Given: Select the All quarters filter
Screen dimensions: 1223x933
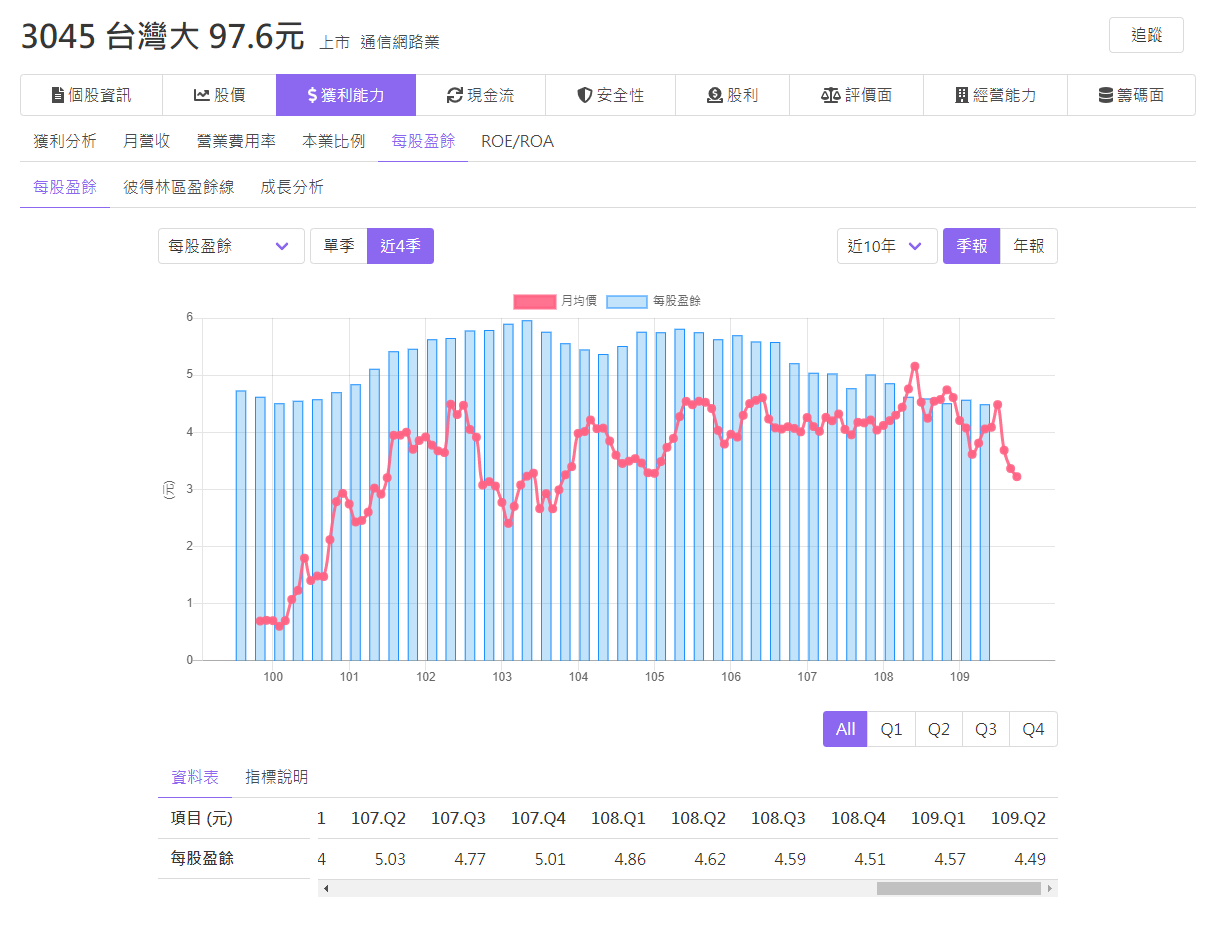Looking at the screenshot, I should coord(845,729).
